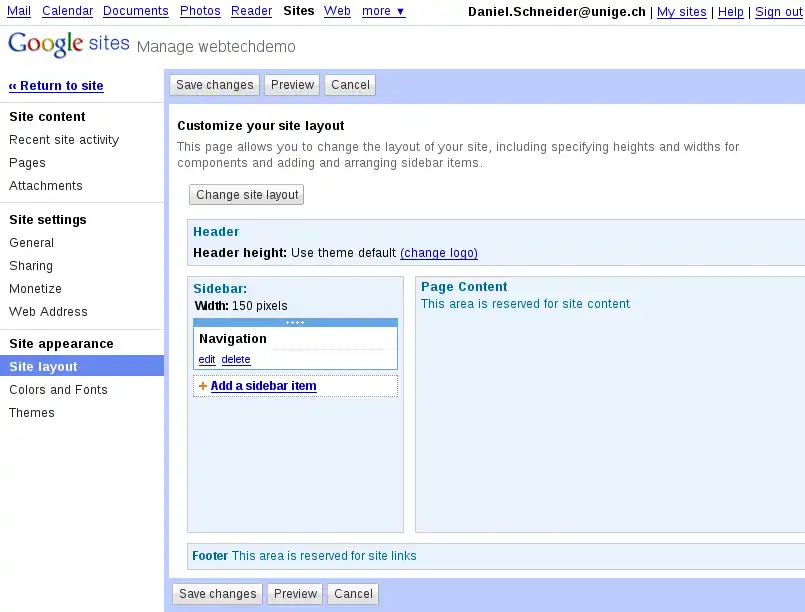Click the top Preview button
The image size is (805, 612).
[x=292, y=85]
